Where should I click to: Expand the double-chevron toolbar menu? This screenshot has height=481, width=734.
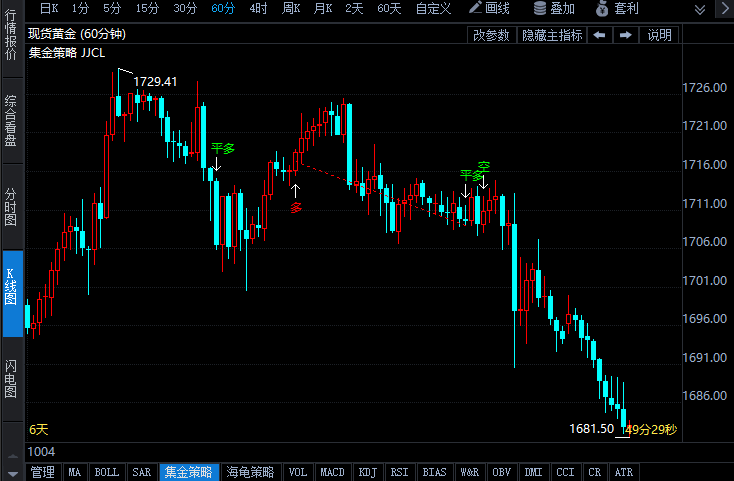click(700, 9)
